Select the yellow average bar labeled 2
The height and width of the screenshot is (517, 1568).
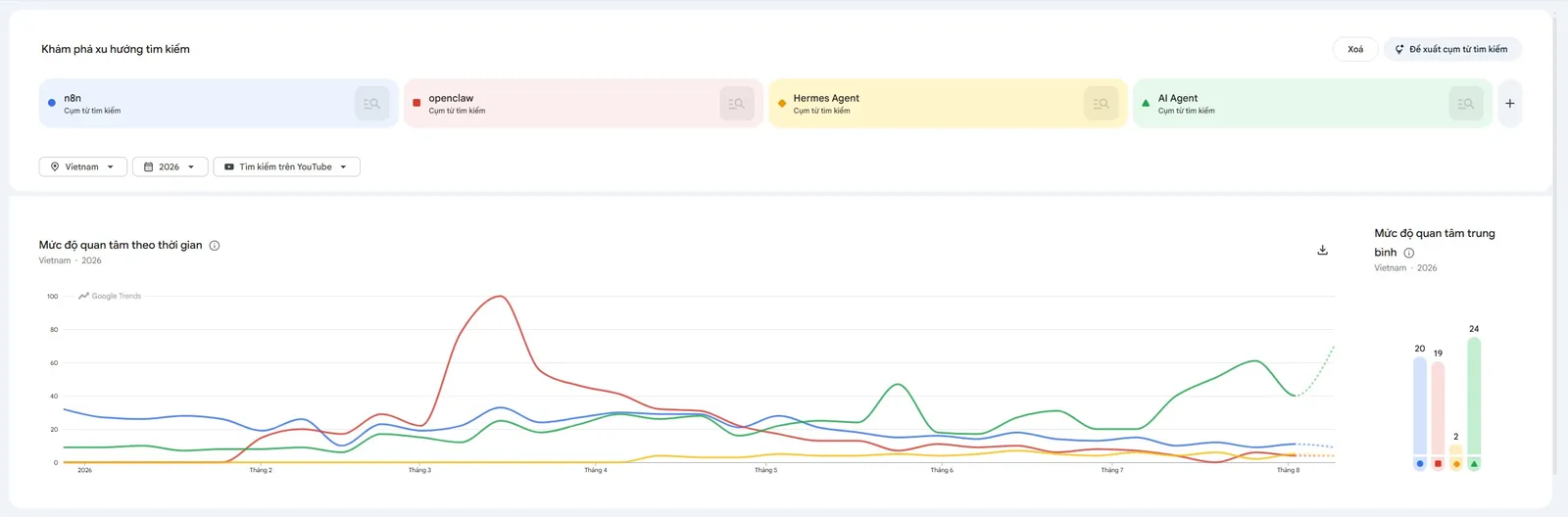click(1456, 450)
